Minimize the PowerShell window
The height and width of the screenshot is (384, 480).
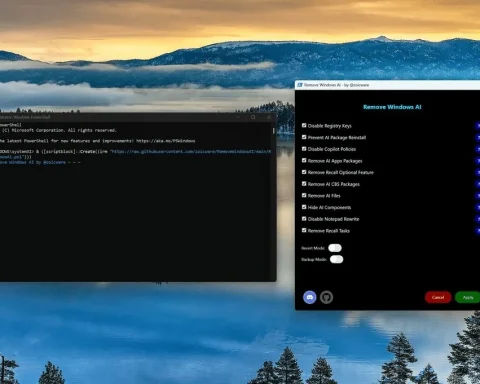coord(238,117)
